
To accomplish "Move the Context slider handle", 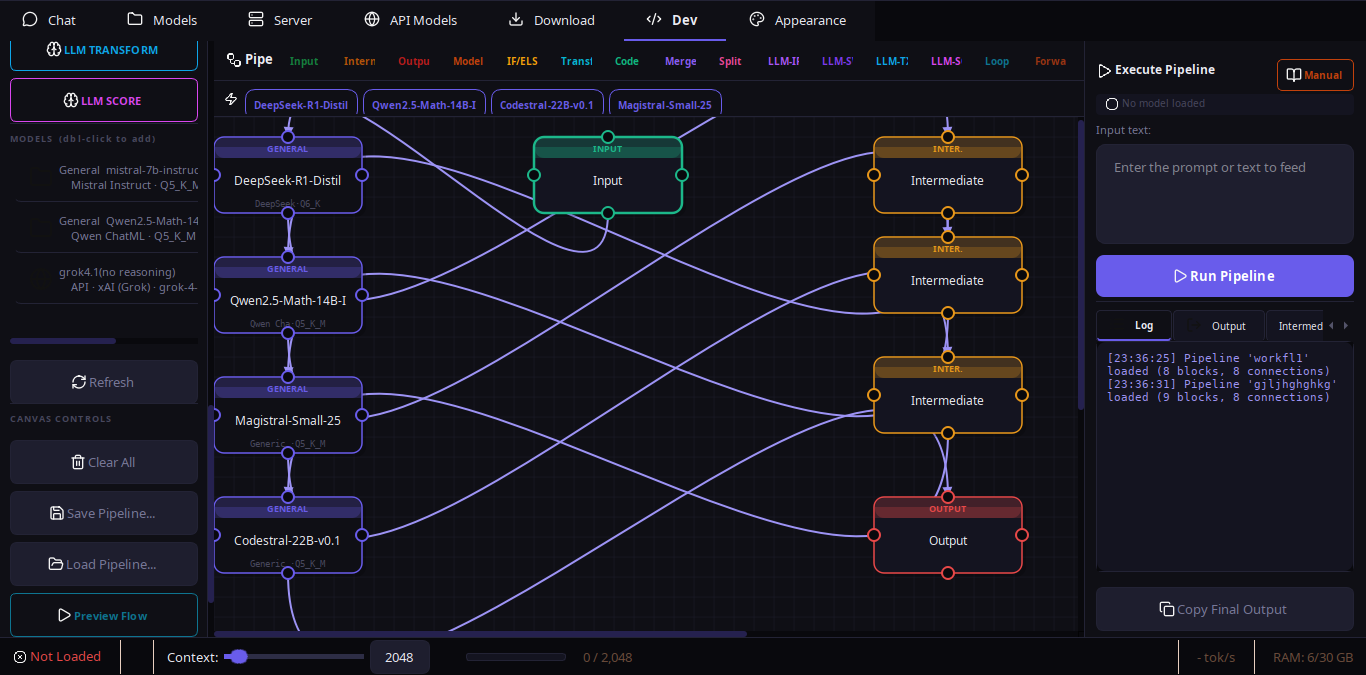I will (238, 656).
